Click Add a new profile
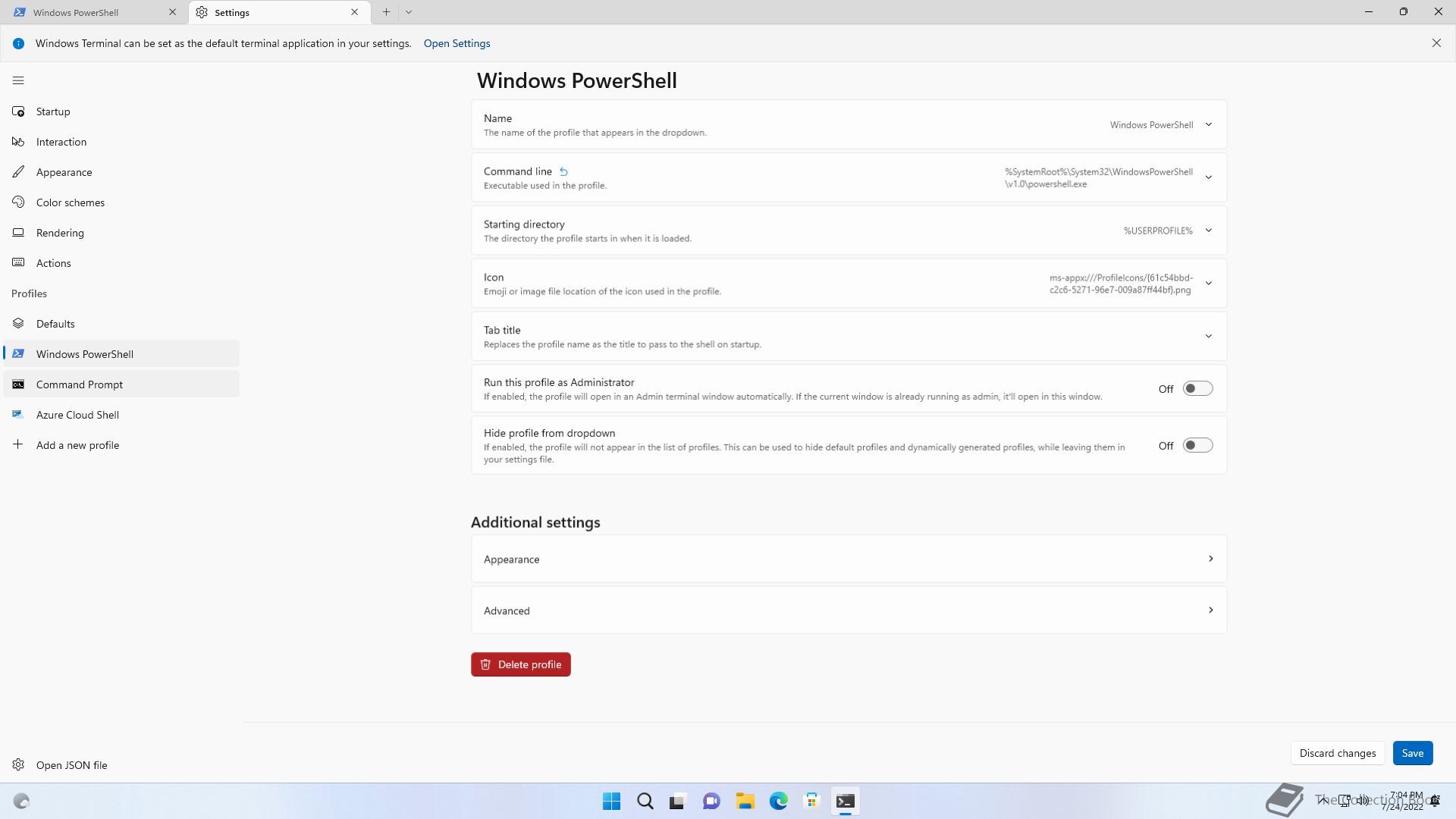Viewport: 1456px width, 819px height. point(121,445)
